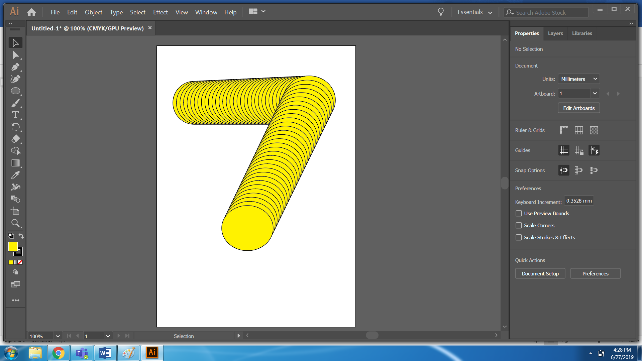642x361 pixels.
Task: Open the Select menu
Action: tap(138, 12)
